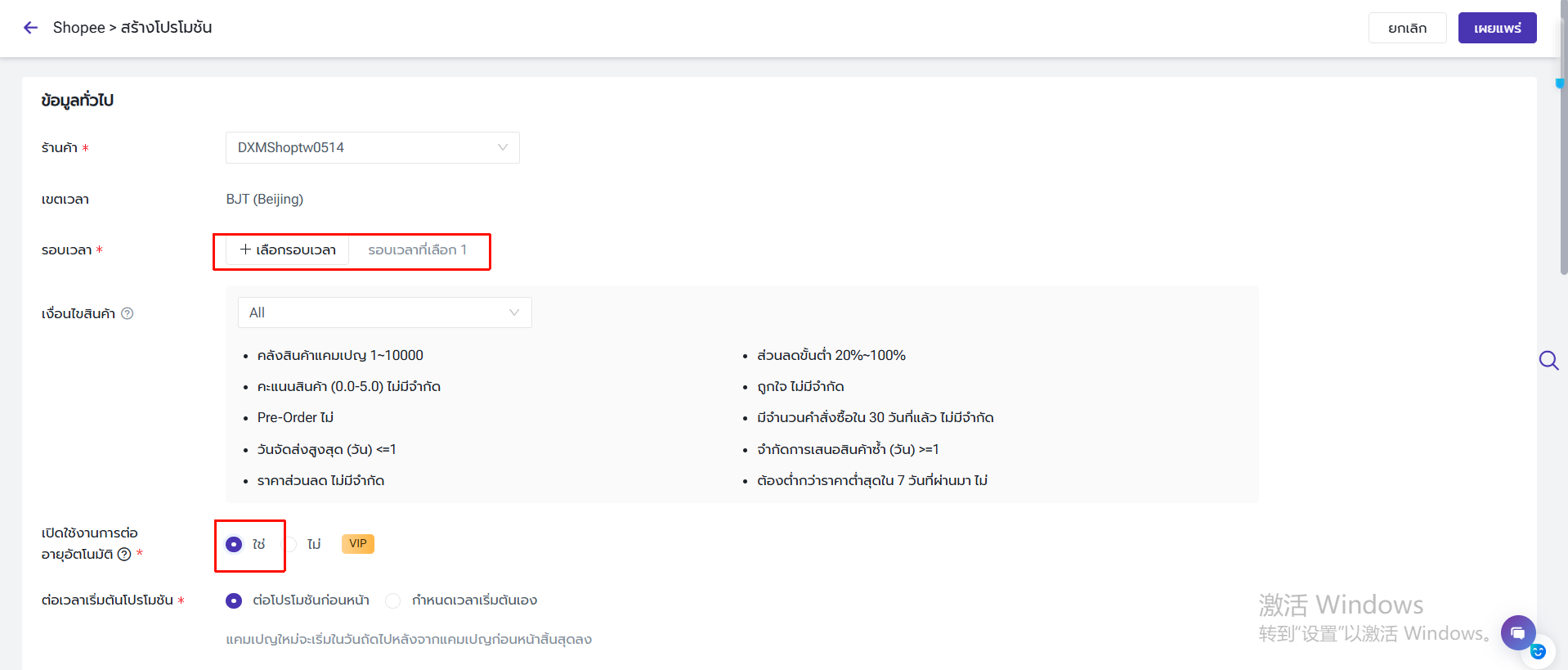Click Shopee breadcrumb link
1568x670 pixels.
click(78, 28)
